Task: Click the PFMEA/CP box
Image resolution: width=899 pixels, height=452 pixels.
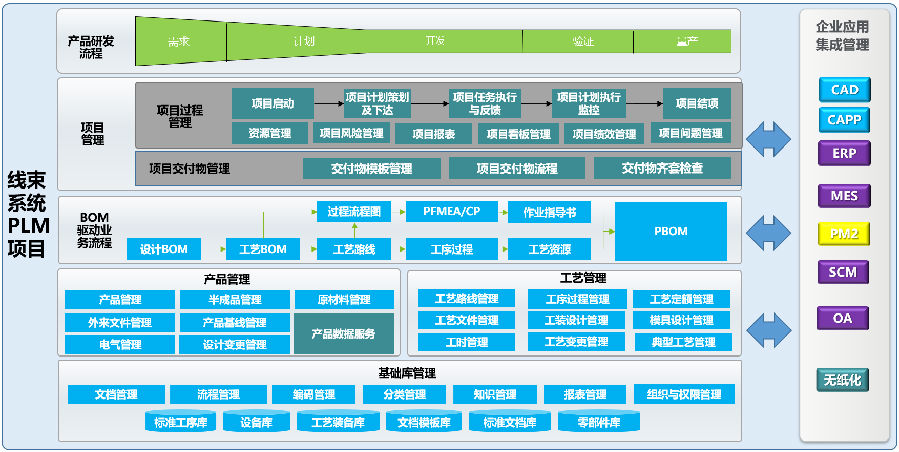Action: [452, 212]
